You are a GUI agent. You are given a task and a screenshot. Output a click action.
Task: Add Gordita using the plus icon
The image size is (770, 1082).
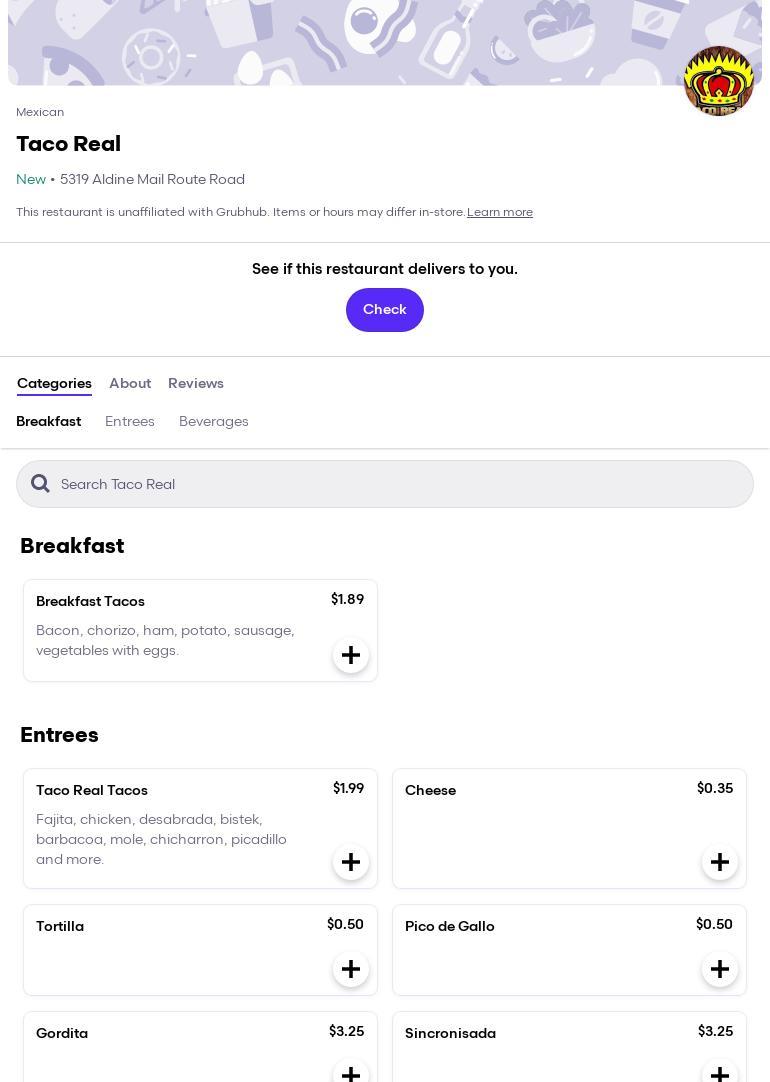tap(351, 1072)
